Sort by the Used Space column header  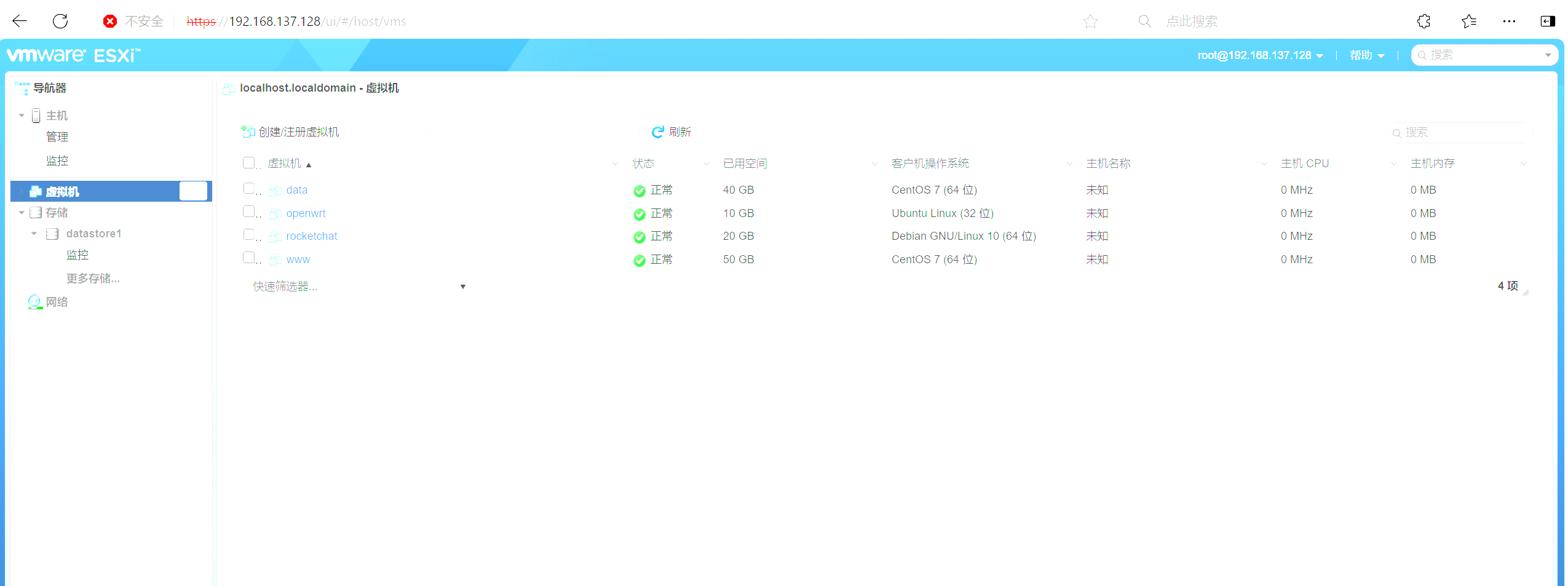pyautogui.click(x=745, y=164)
